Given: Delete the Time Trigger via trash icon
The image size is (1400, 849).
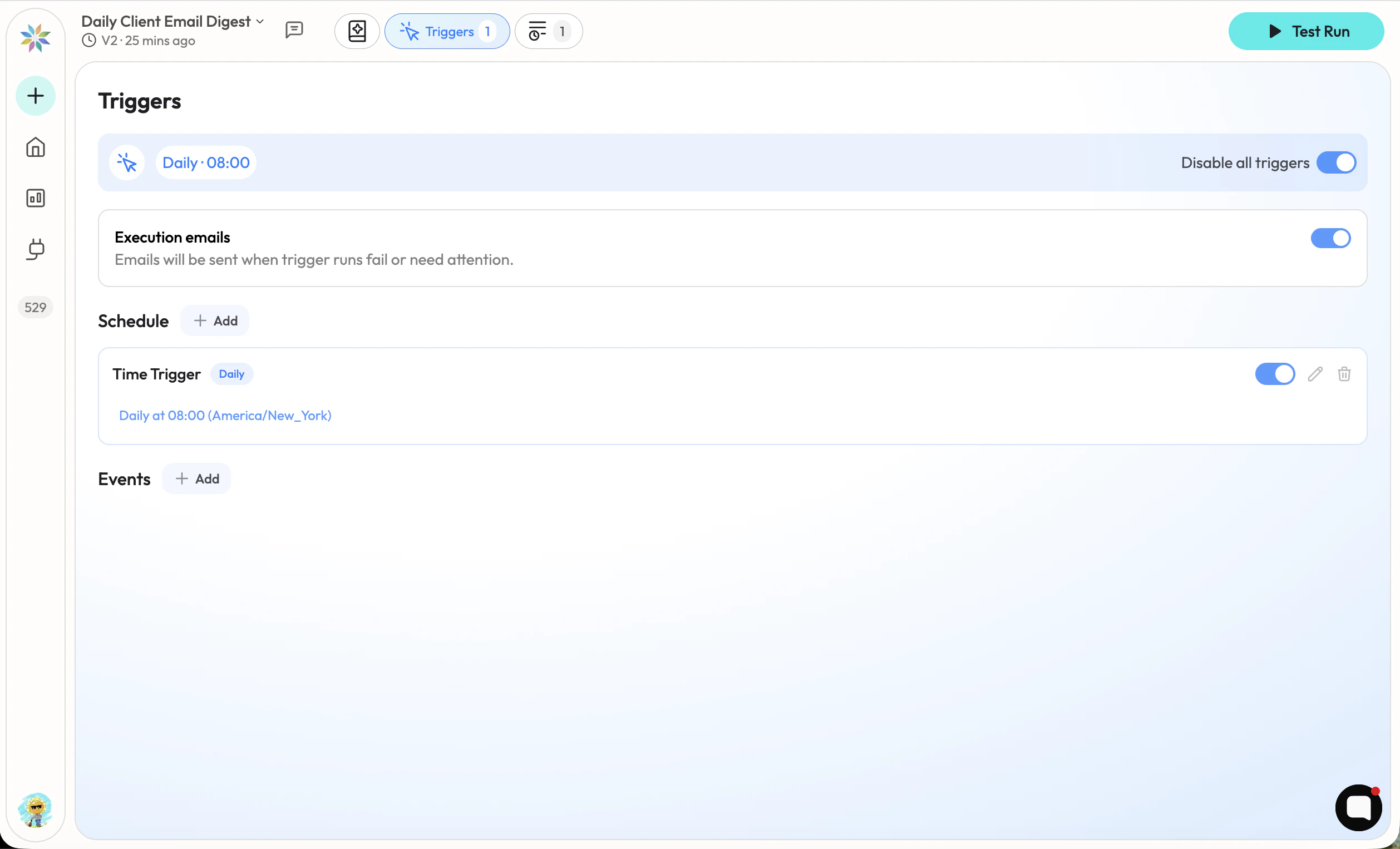Looking at the screenshot, I should point(1344,374).
